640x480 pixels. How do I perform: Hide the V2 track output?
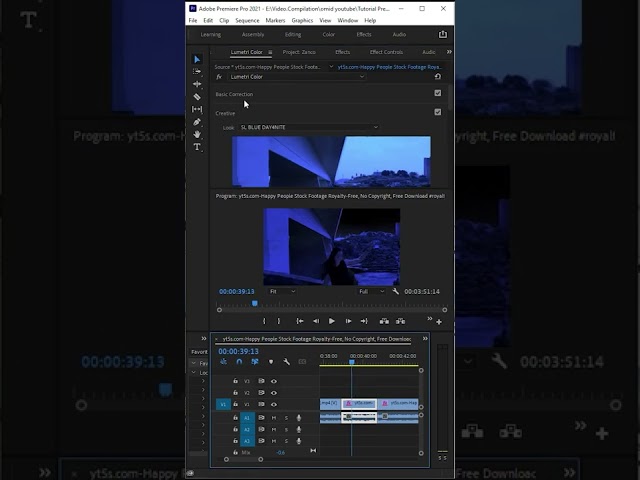click(x=274, y=393)
